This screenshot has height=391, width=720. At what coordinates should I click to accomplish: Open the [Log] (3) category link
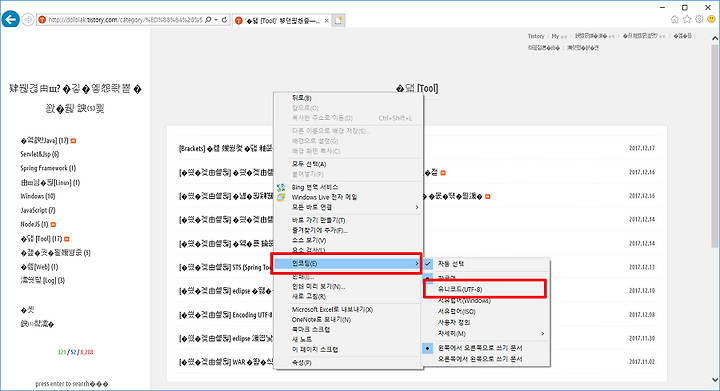pos(43,280)
